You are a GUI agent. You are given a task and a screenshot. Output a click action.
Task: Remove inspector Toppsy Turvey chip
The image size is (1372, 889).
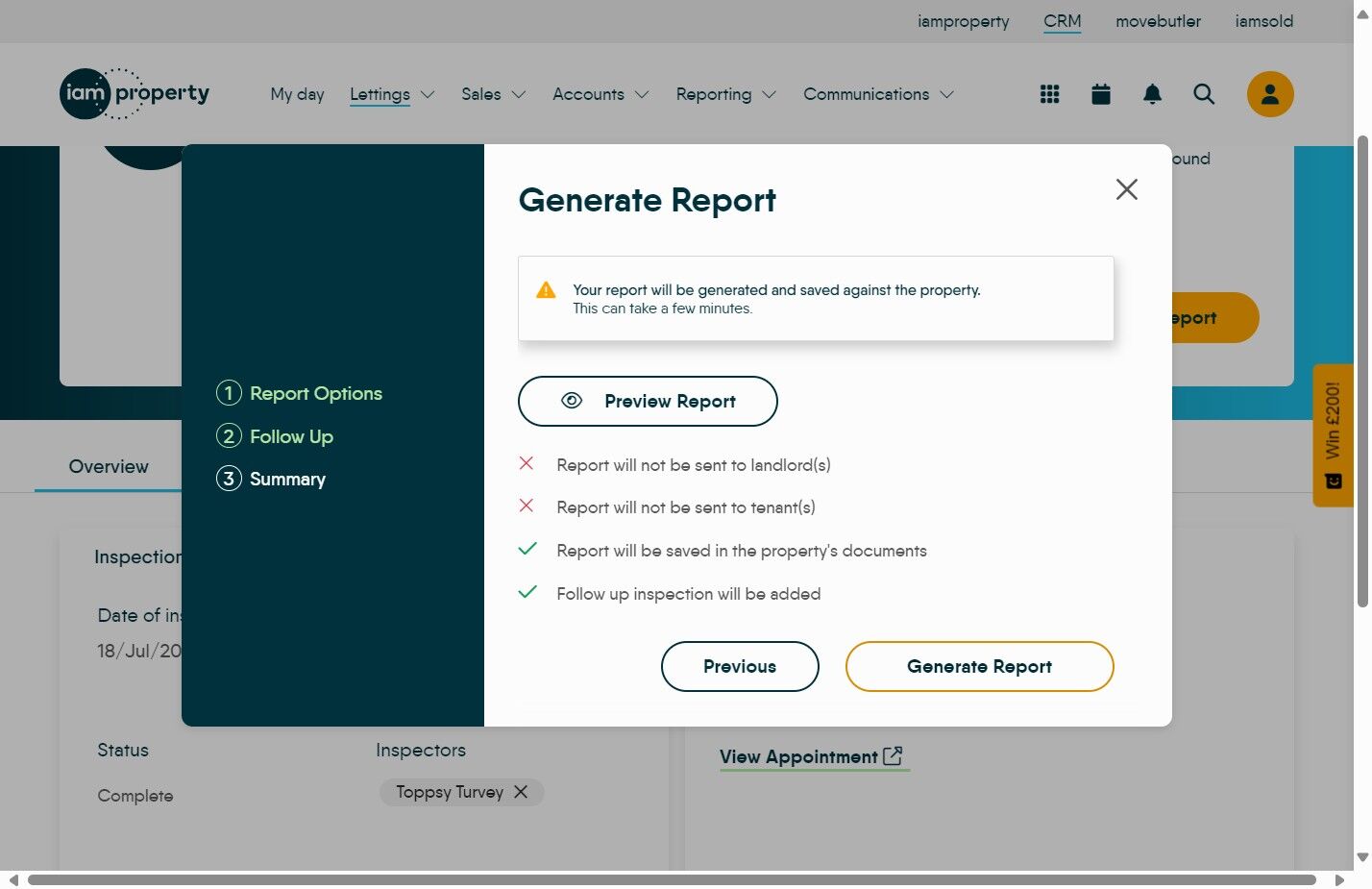(x=521, y=792)
